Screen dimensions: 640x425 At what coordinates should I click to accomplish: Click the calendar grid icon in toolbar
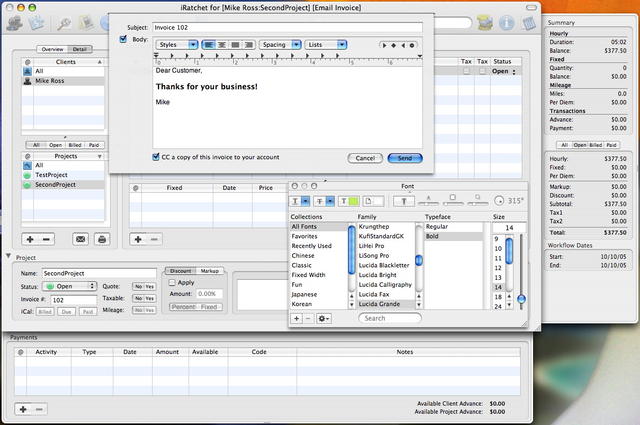[529, 23]
